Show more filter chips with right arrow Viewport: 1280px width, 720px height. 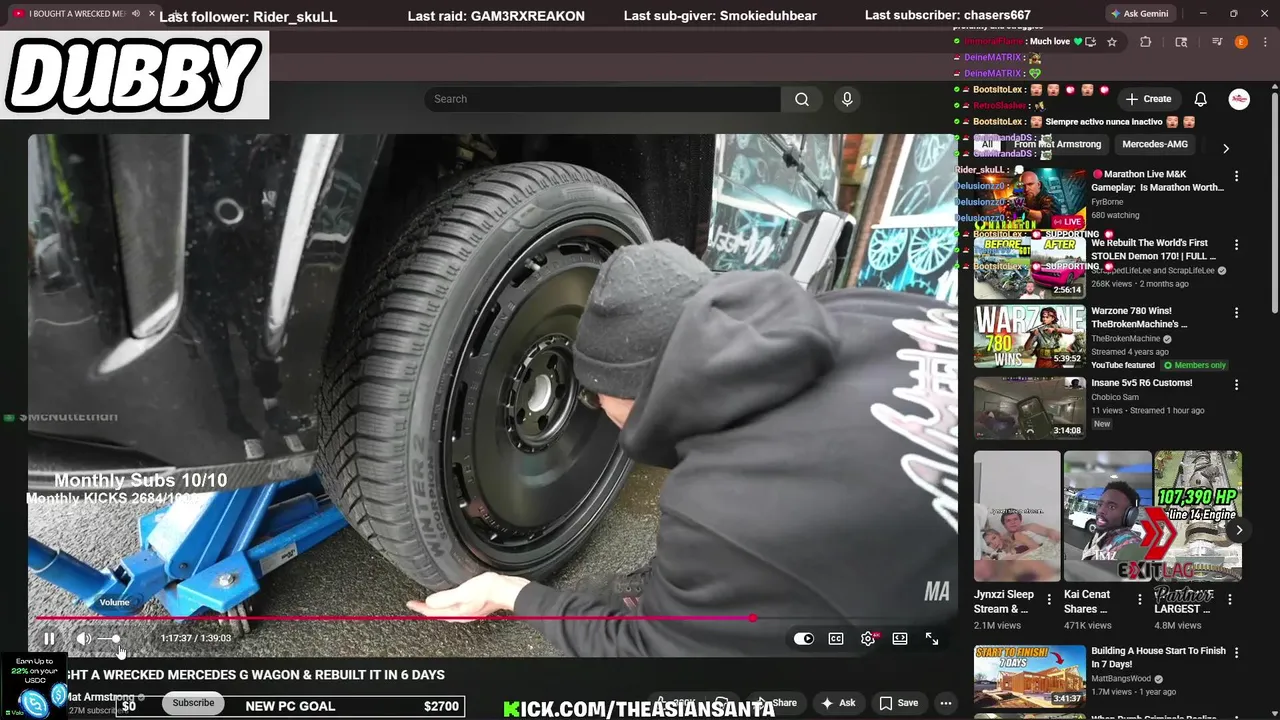click(1226, 148)
